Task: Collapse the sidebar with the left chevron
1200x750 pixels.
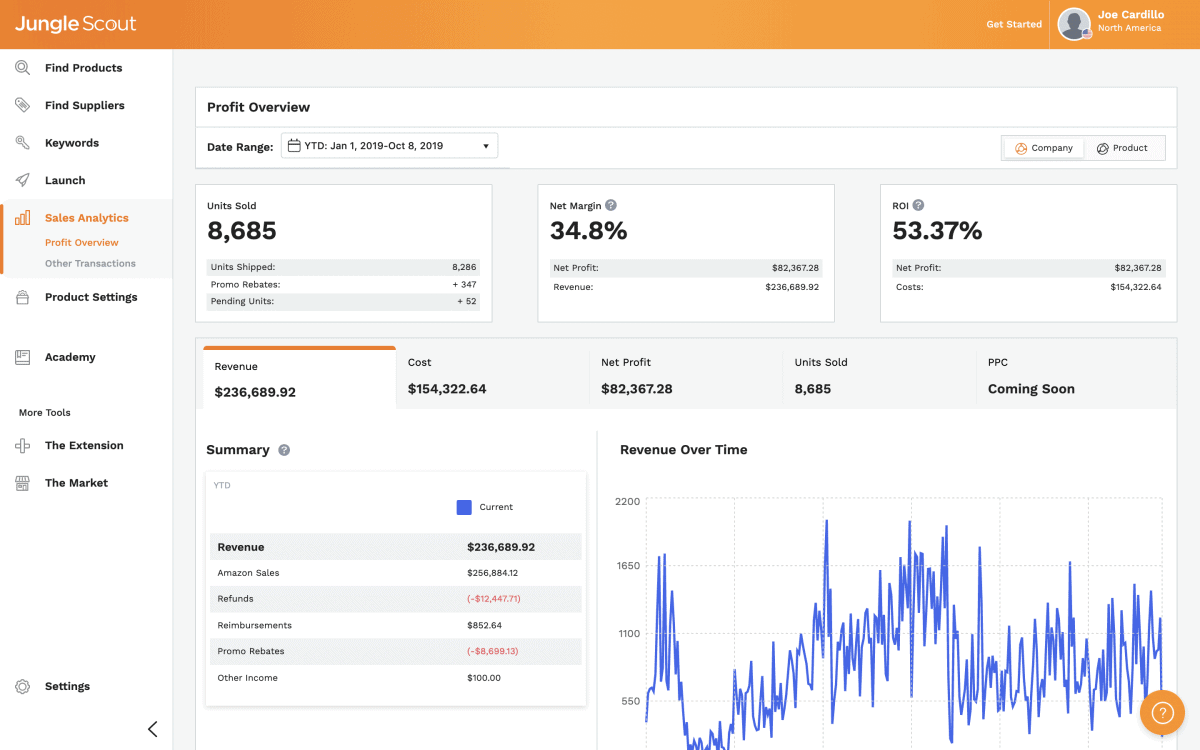Action: [152, 729]
